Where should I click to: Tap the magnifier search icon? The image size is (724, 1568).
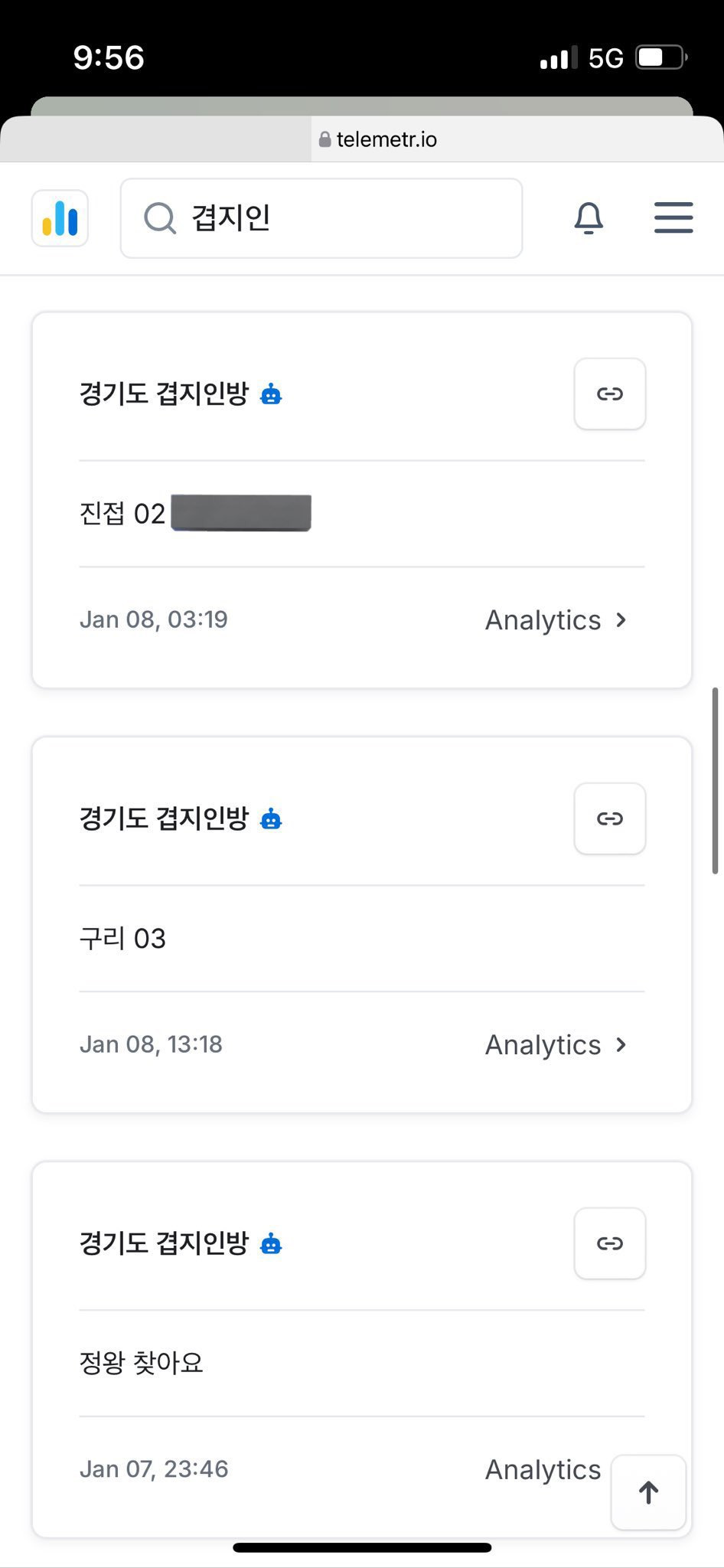tap(160, 218)
